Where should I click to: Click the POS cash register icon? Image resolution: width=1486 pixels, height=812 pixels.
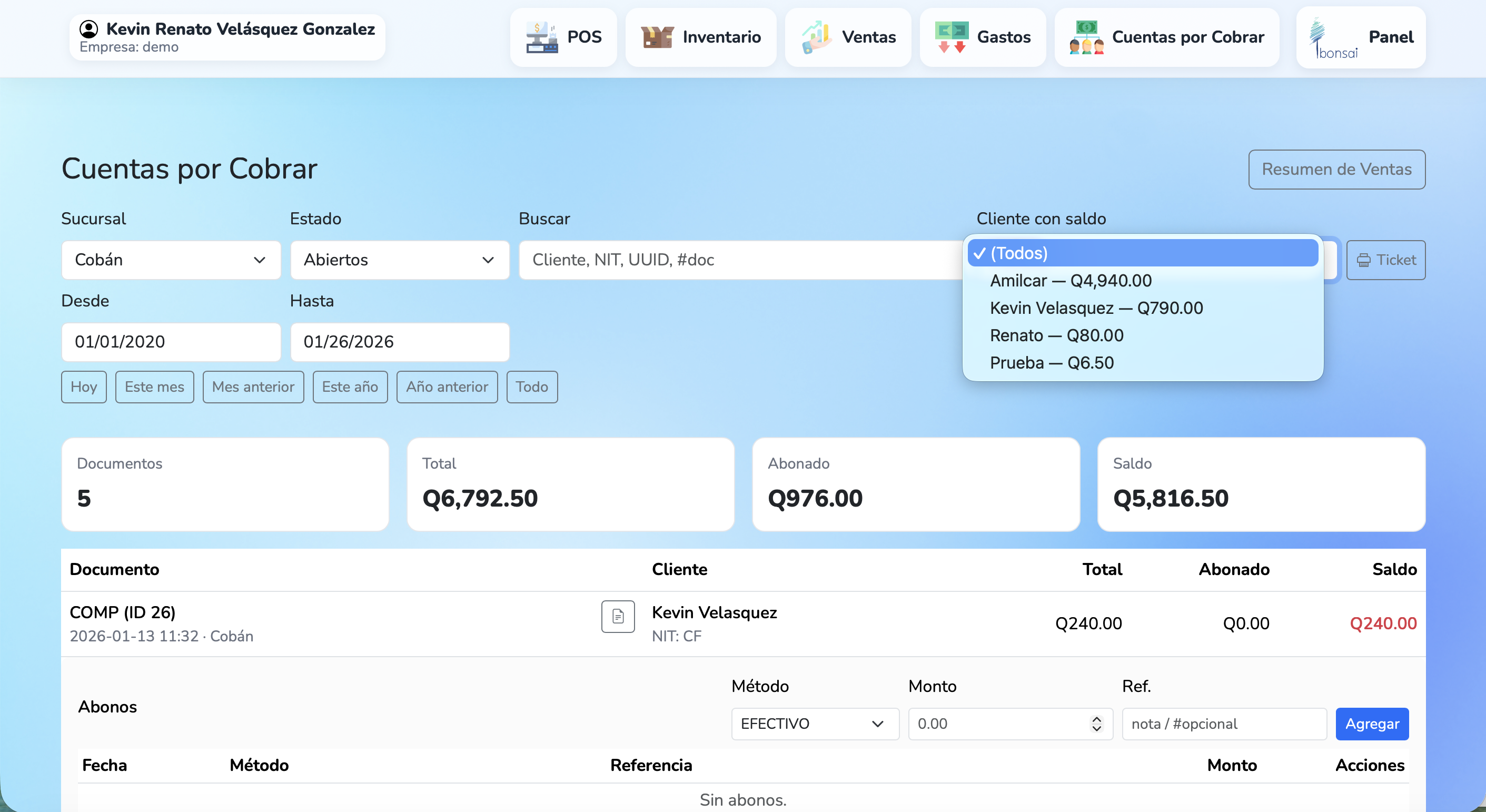[541, 37]
